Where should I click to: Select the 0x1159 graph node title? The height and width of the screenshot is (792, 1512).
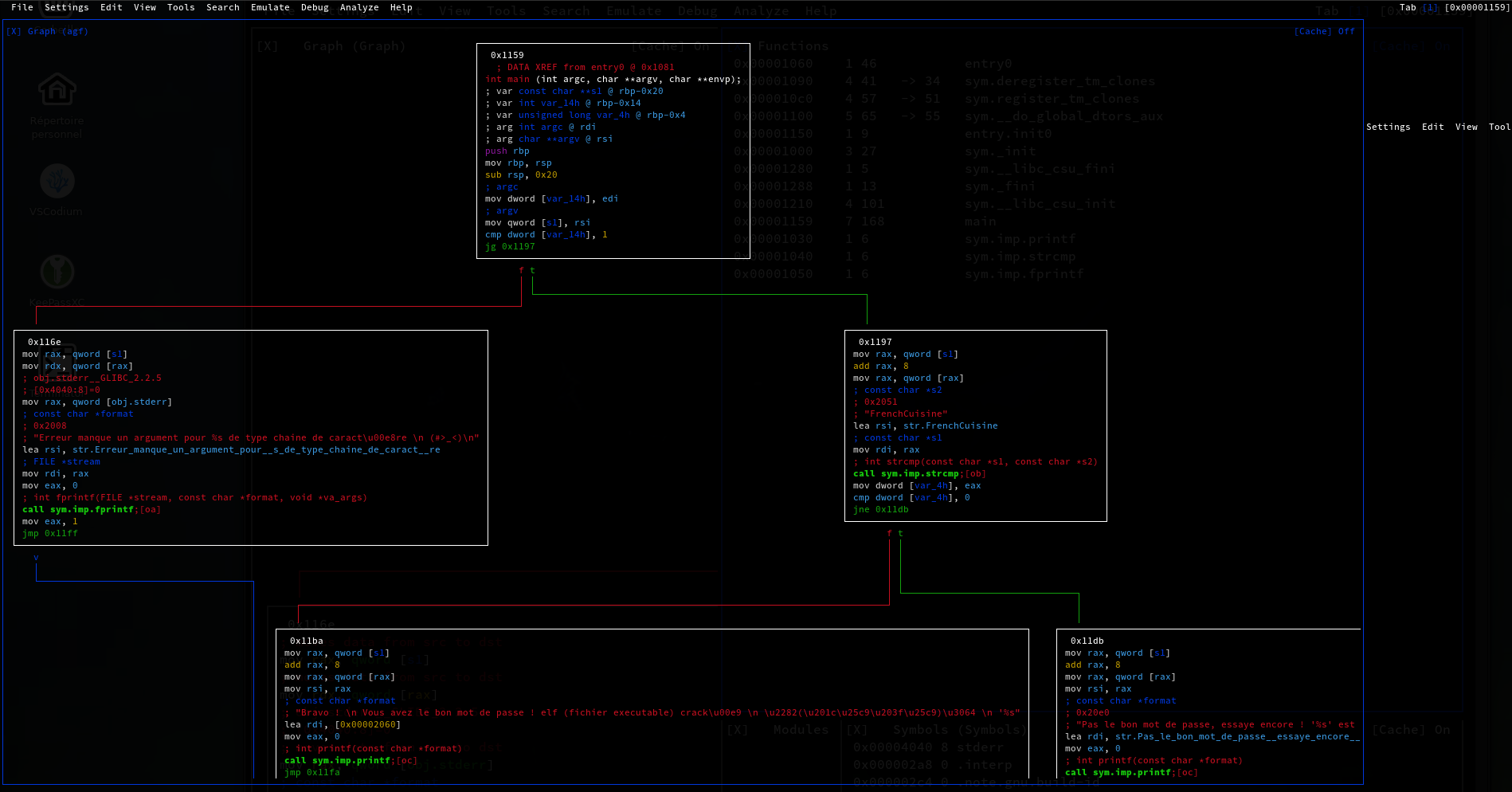tap(507, 55)
